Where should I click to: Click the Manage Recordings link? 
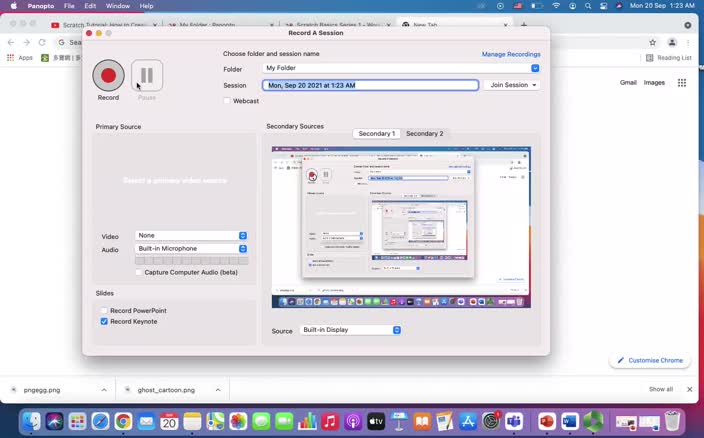pyautogui.click(x=510, y=54)
